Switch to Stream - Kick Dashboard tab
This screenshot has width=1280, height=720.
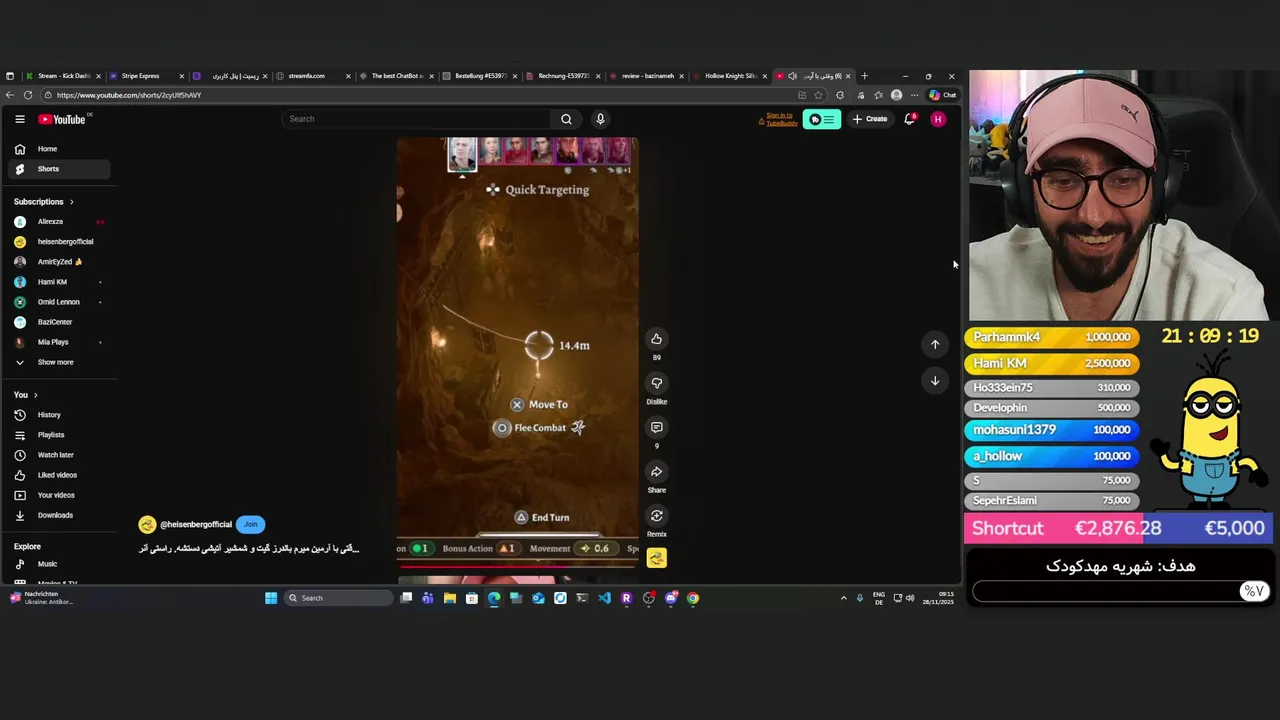(x=63, y=76)
